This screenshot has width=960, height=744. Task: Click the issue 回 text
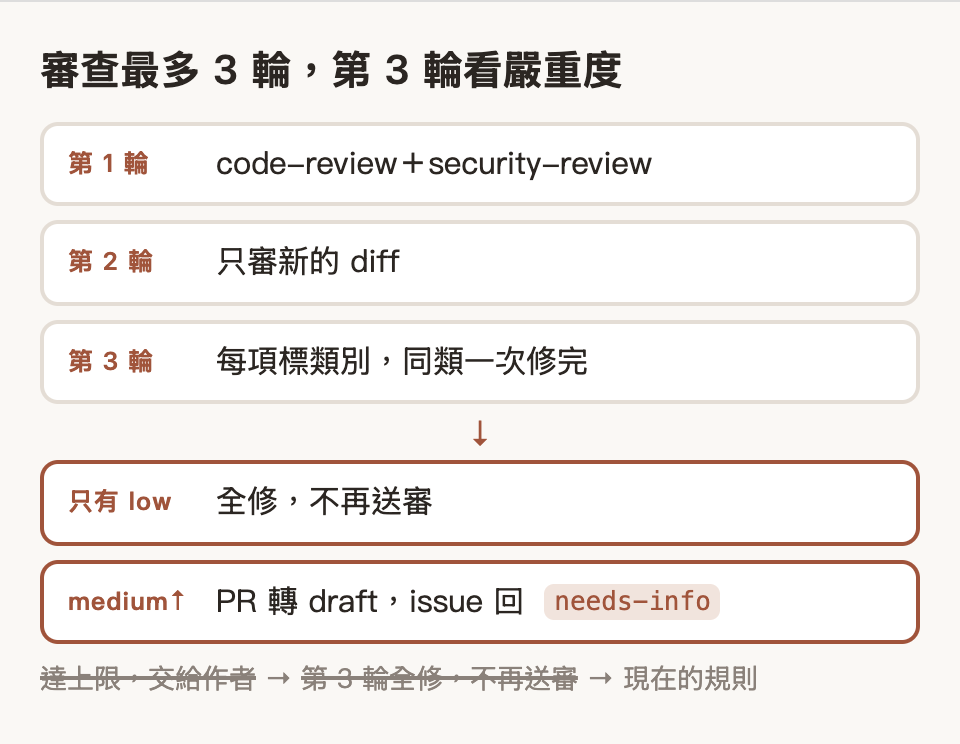point(466,601)
